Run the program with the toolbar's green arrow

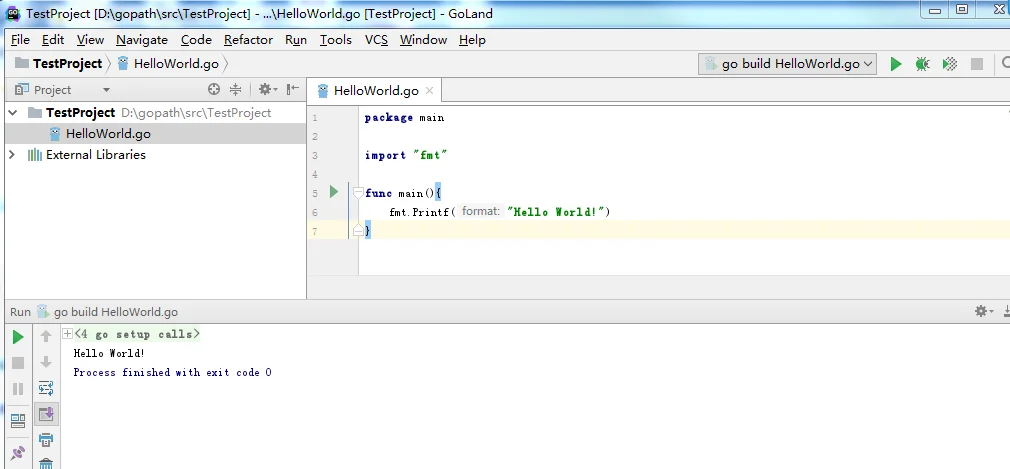(x=896, y=64)
